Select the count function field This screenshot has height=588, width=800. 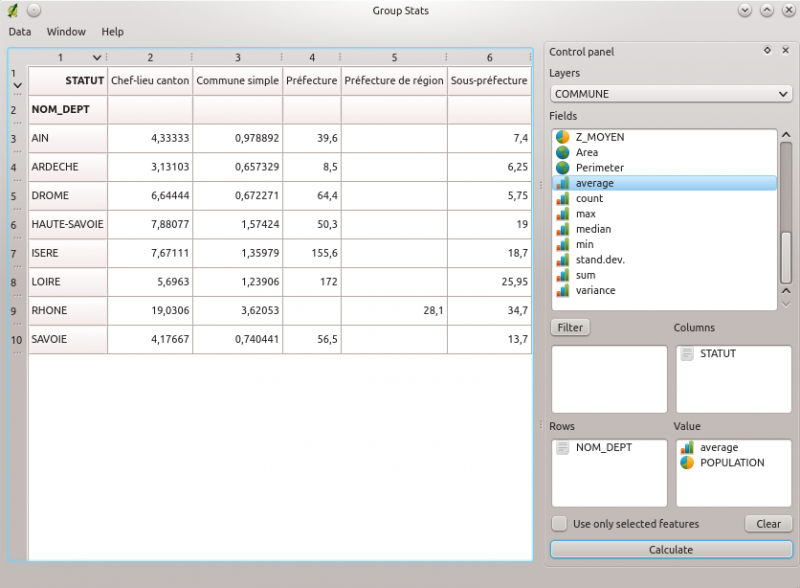(x=589, y=198)
